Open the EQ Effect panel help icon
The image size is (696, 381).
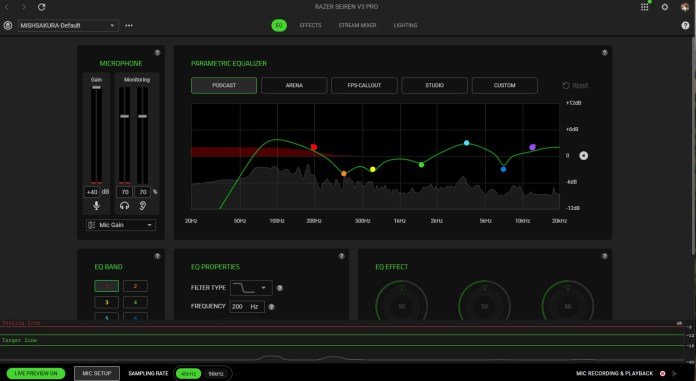[604, 256]
